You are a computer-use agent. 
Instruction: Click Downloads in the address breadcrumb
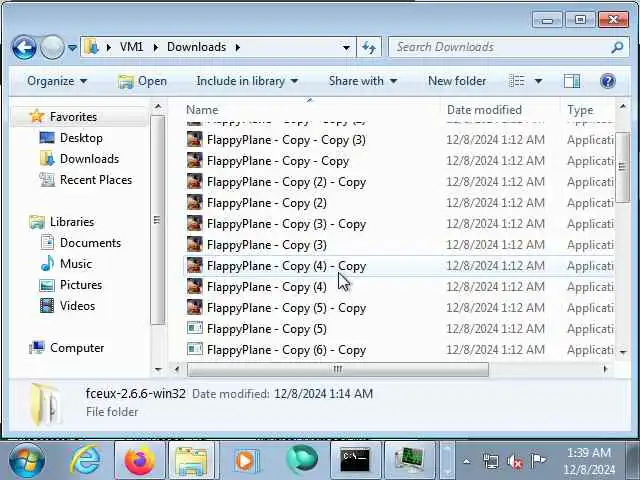[196, 47]
